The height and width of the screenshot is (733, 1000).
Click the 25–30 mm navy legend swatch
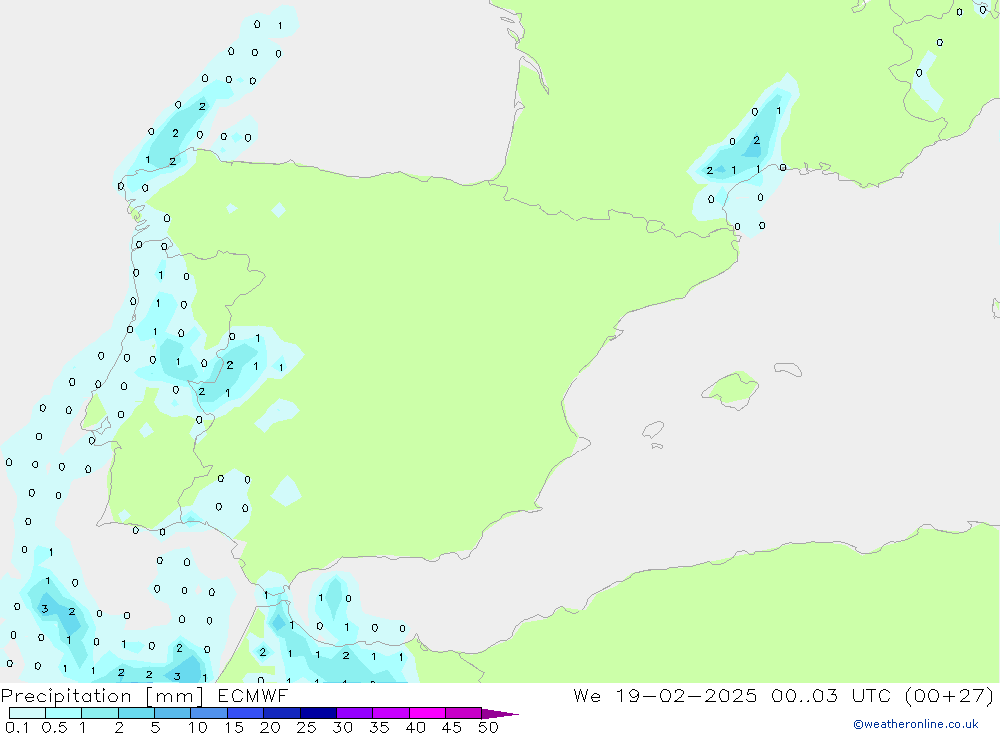318,713
